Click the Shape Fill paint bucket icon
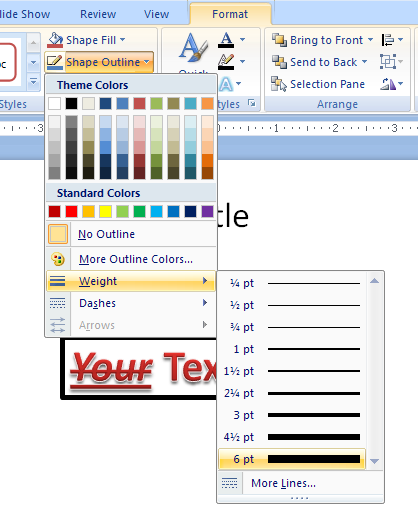This screenshot has width=418, height=525. [x=55, y=40]
